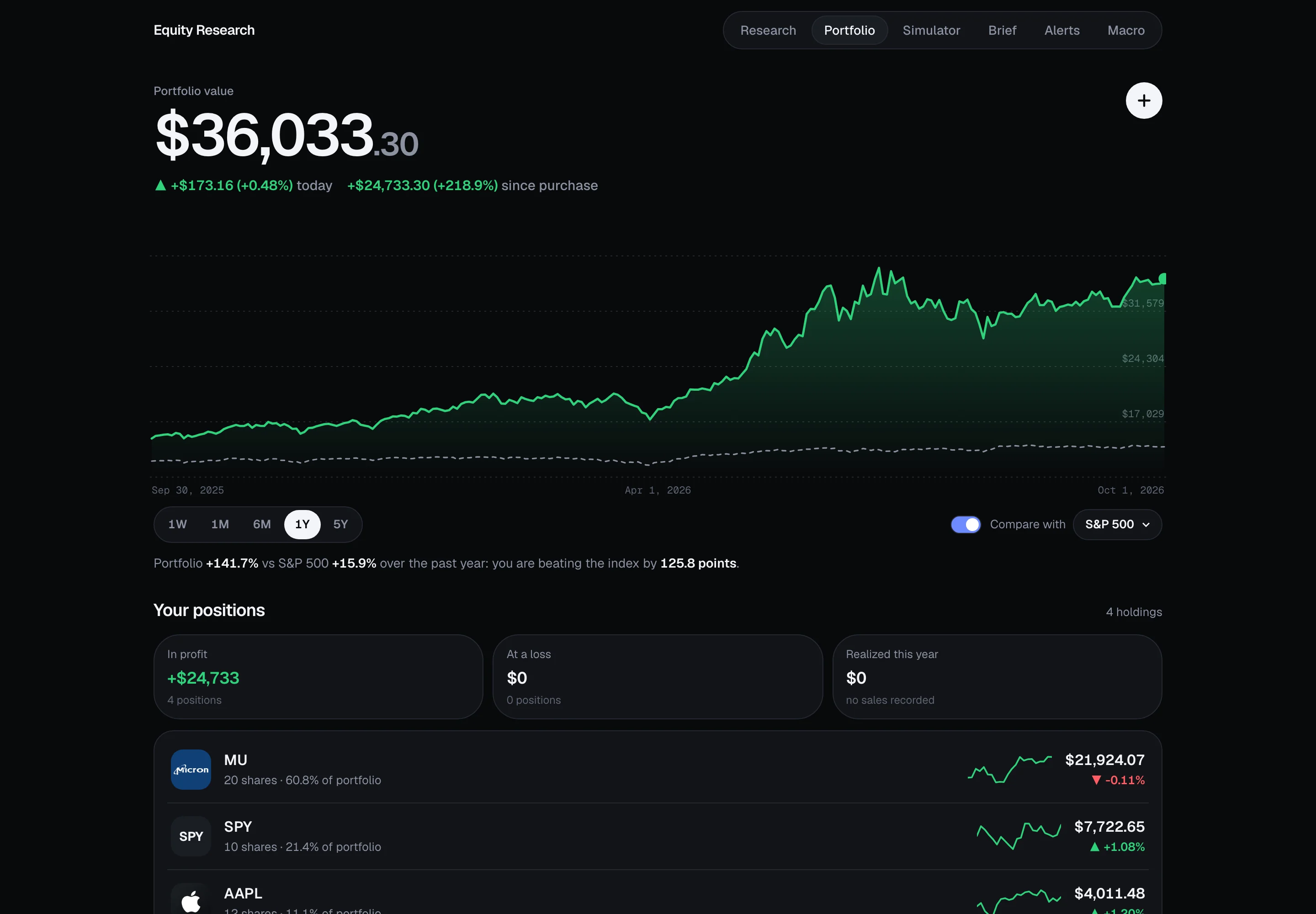The height and width of the screenshot is (914, 1316).
Task: Open the MU position row
Action: coord(658,769)
